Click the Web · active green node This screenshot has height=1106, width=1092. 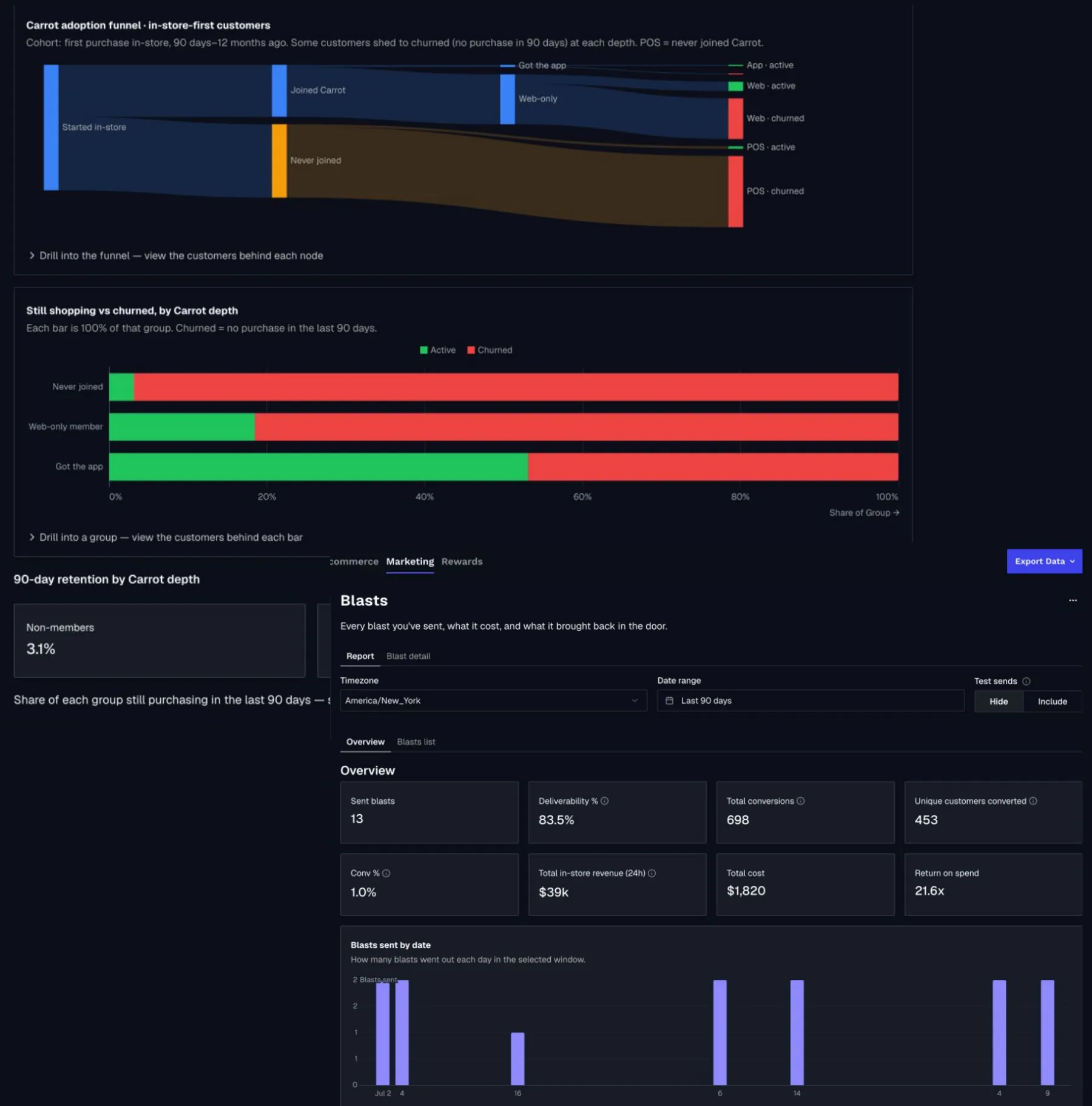pos(735,86)
